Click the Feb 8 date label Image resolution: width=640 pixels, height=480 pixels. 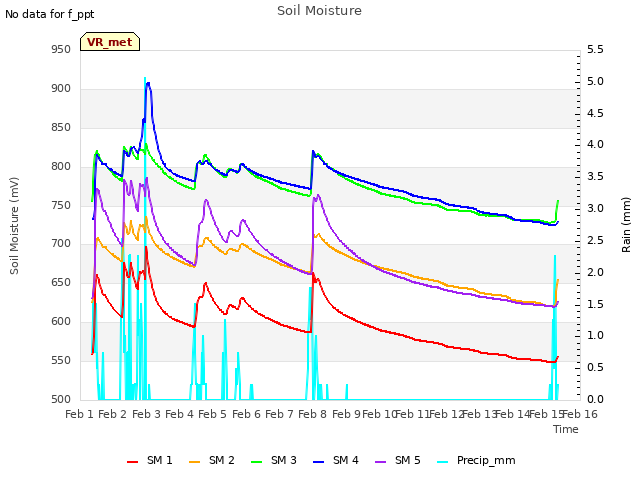312,414
